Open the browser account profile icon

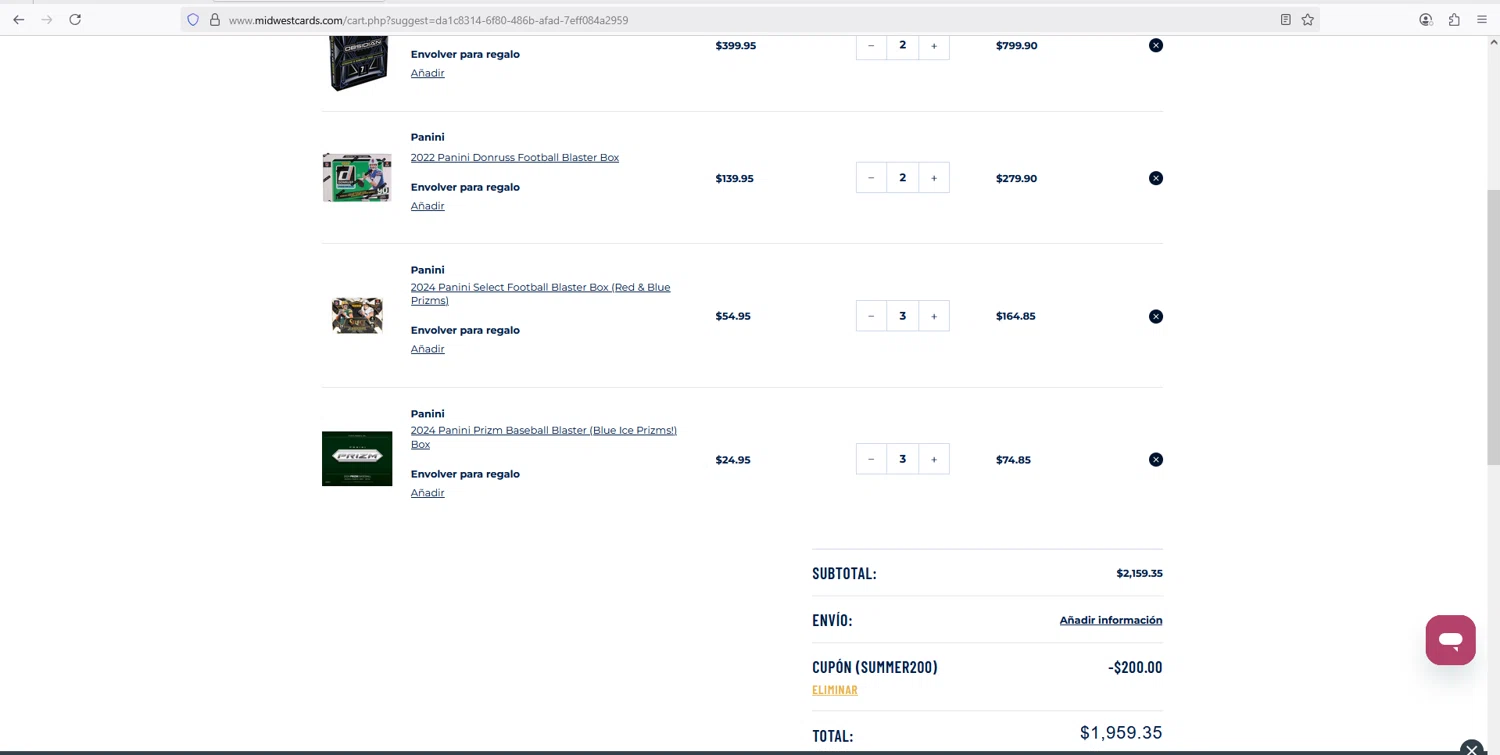[1426, 20]
